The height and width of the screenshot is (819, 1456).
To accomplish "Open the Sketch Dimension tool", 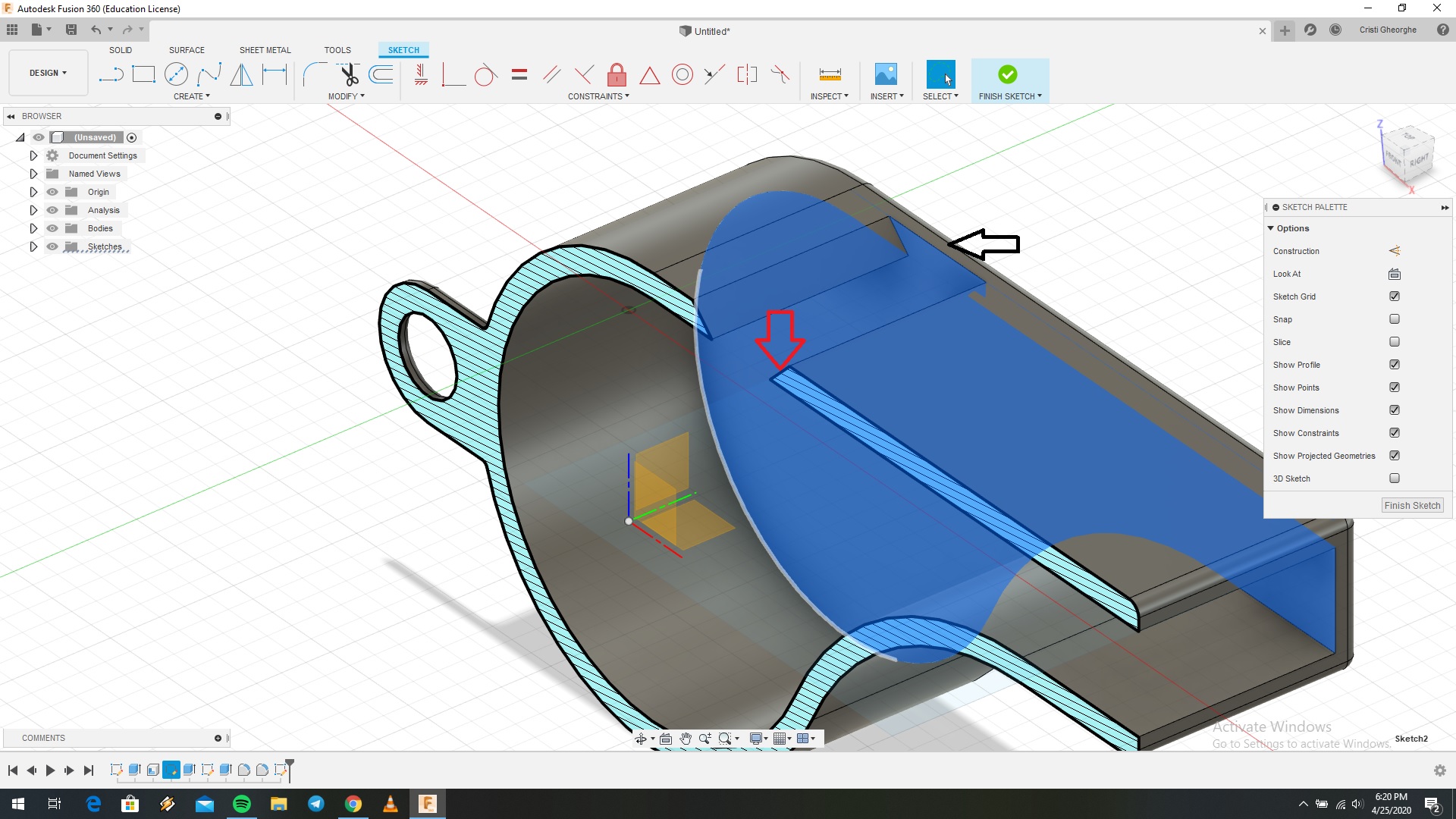I will coord(274,74).
